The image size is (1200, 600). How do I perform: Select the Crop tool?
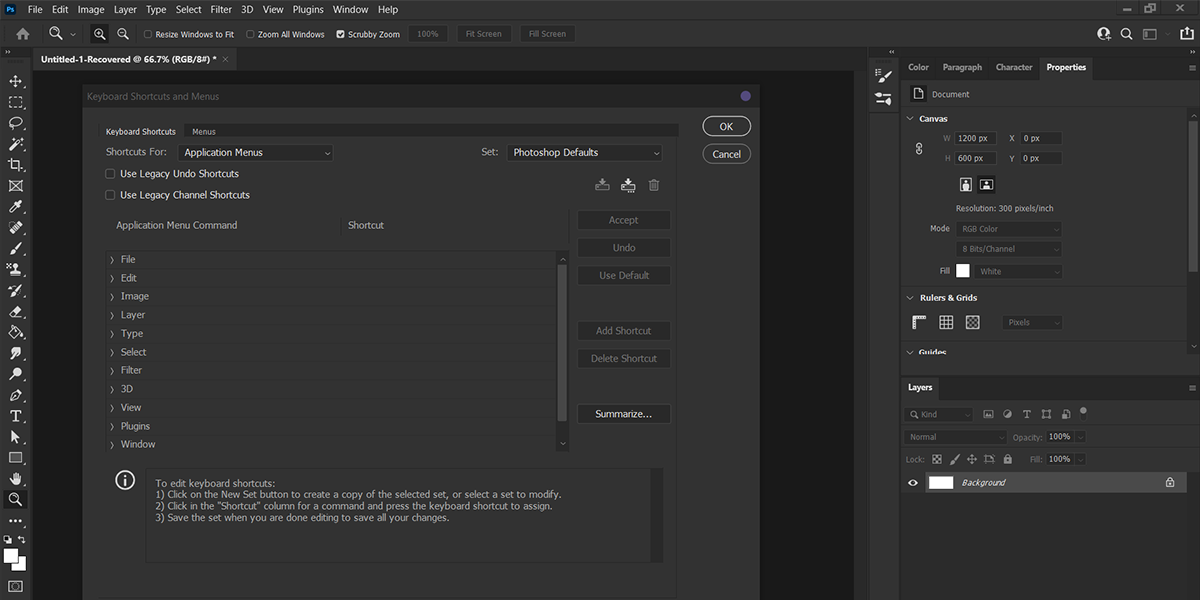coord(15,165)
